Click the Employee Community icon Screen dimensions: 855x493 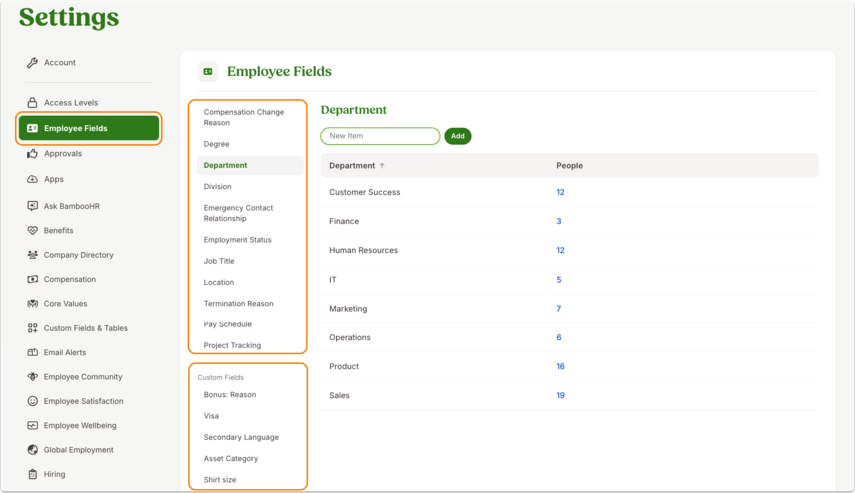[x=33, y=377]
